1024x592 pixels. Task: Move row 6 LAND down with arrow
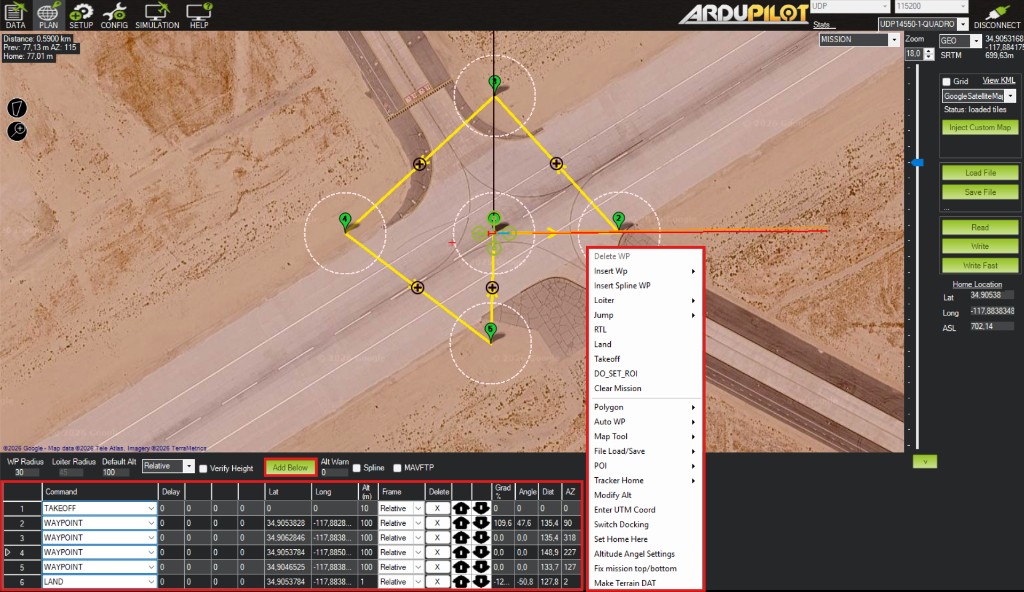481,582
